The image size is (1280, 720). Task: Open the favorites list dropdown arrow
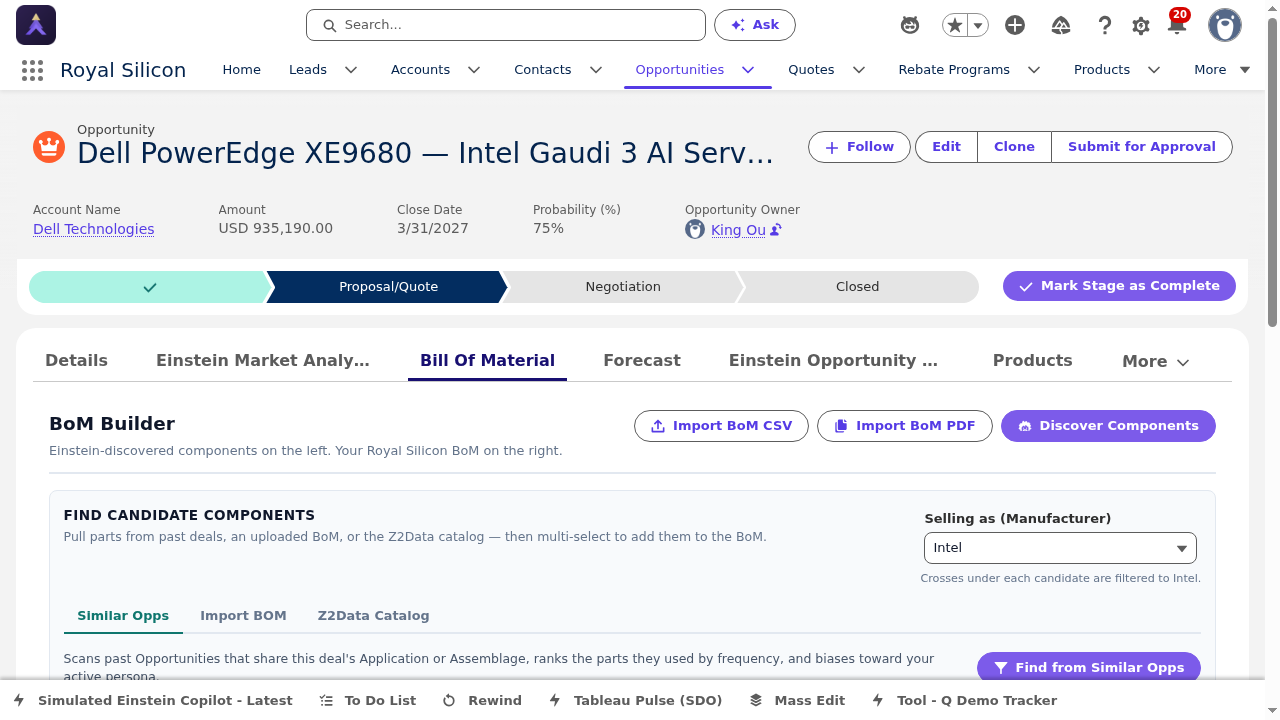click(x=979, y=25)
